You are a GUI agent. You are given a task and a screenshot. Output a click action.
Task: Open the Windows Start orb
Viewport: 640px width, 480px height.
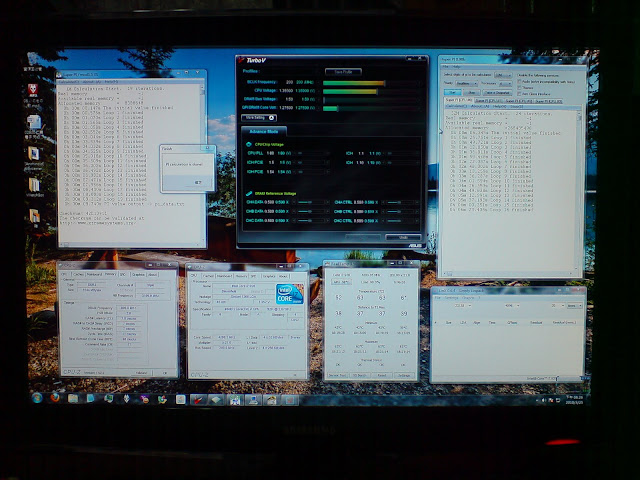point(37,398)
